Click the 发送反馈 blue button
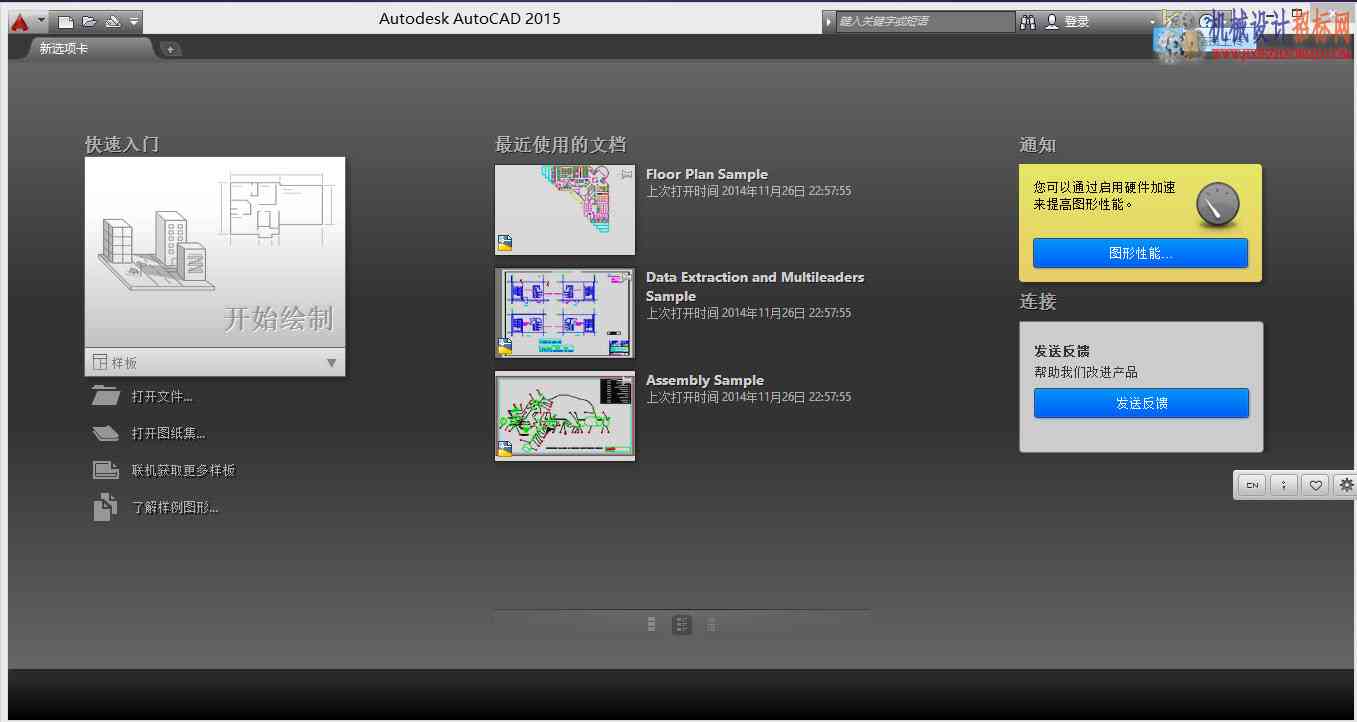The height and width of the screenshot is (722, 1357). click(x=1141, y=403)
